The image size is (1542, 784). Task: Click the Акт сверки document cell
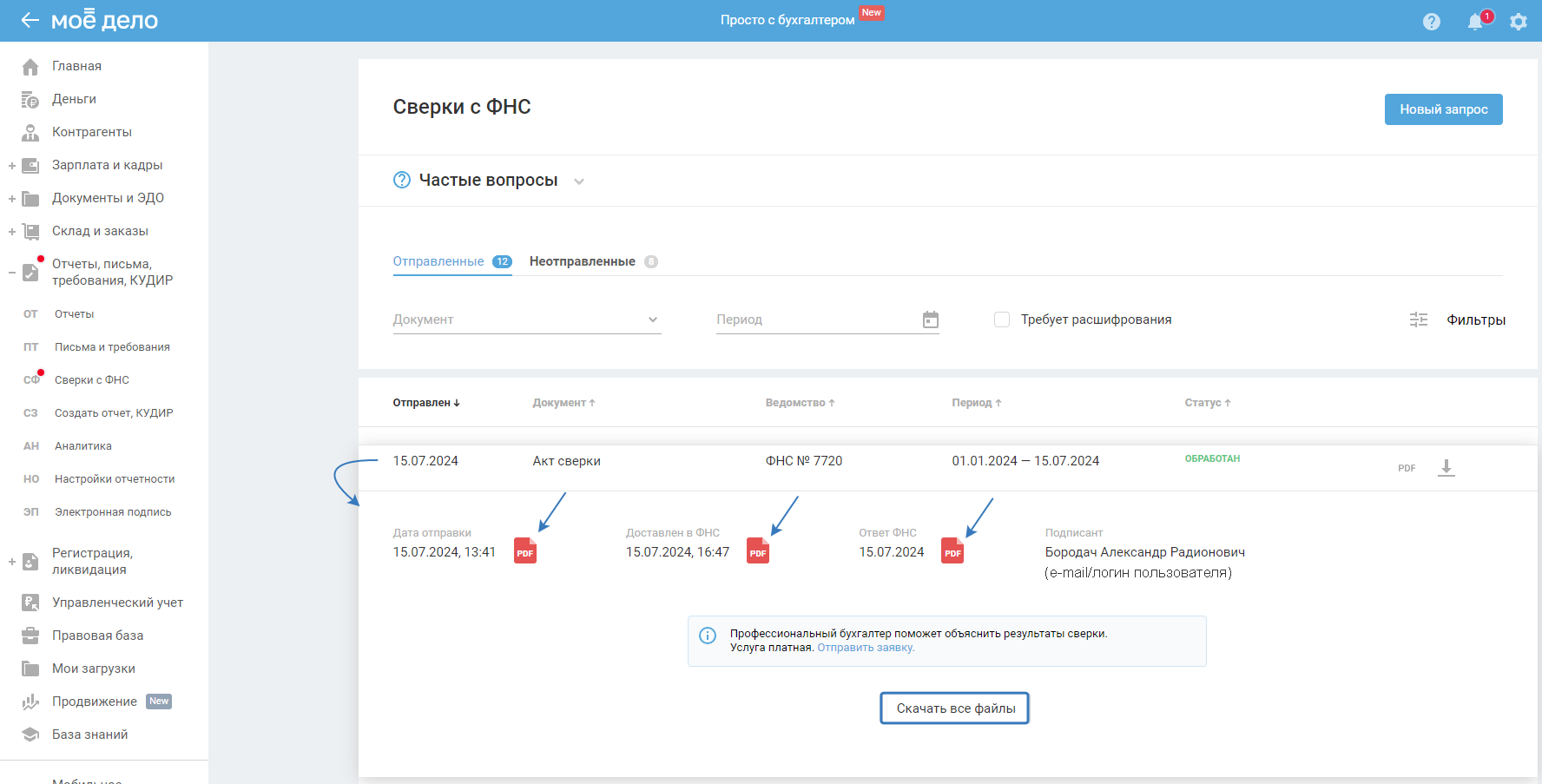click(x=567, y=461)
